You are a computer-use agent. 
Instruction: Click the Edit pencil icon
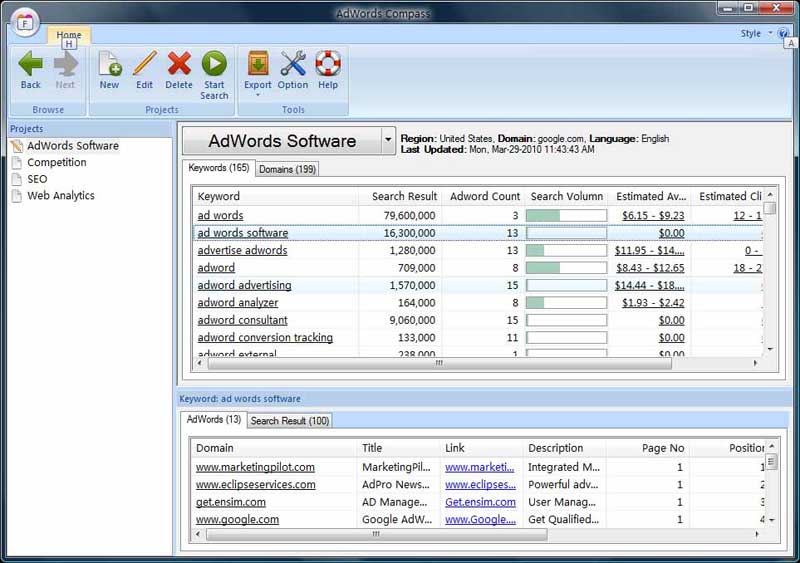[x=144, y=64]
